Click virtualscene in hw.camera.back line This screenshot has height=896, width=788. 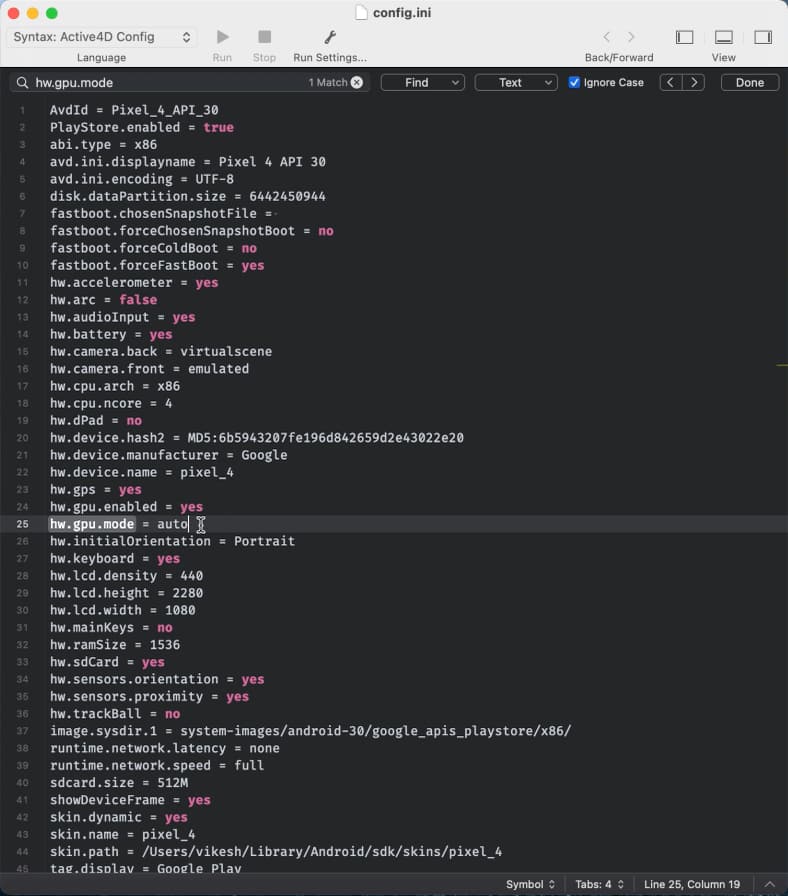pos(226,351)
